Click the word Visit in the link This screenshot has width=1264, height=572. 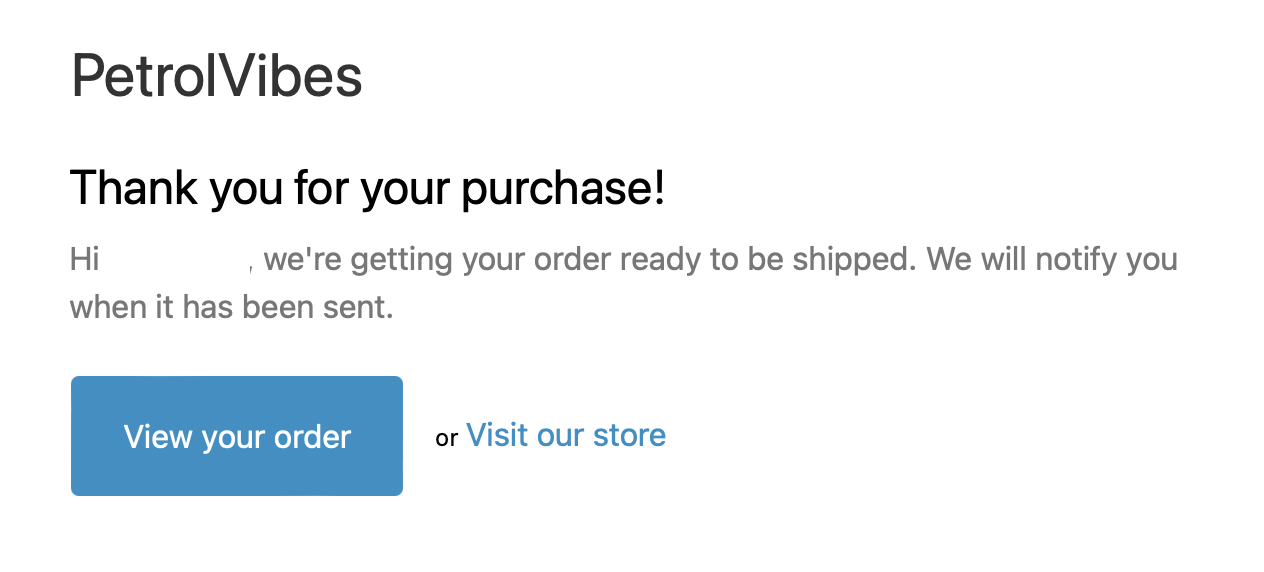tap(497, 435)
